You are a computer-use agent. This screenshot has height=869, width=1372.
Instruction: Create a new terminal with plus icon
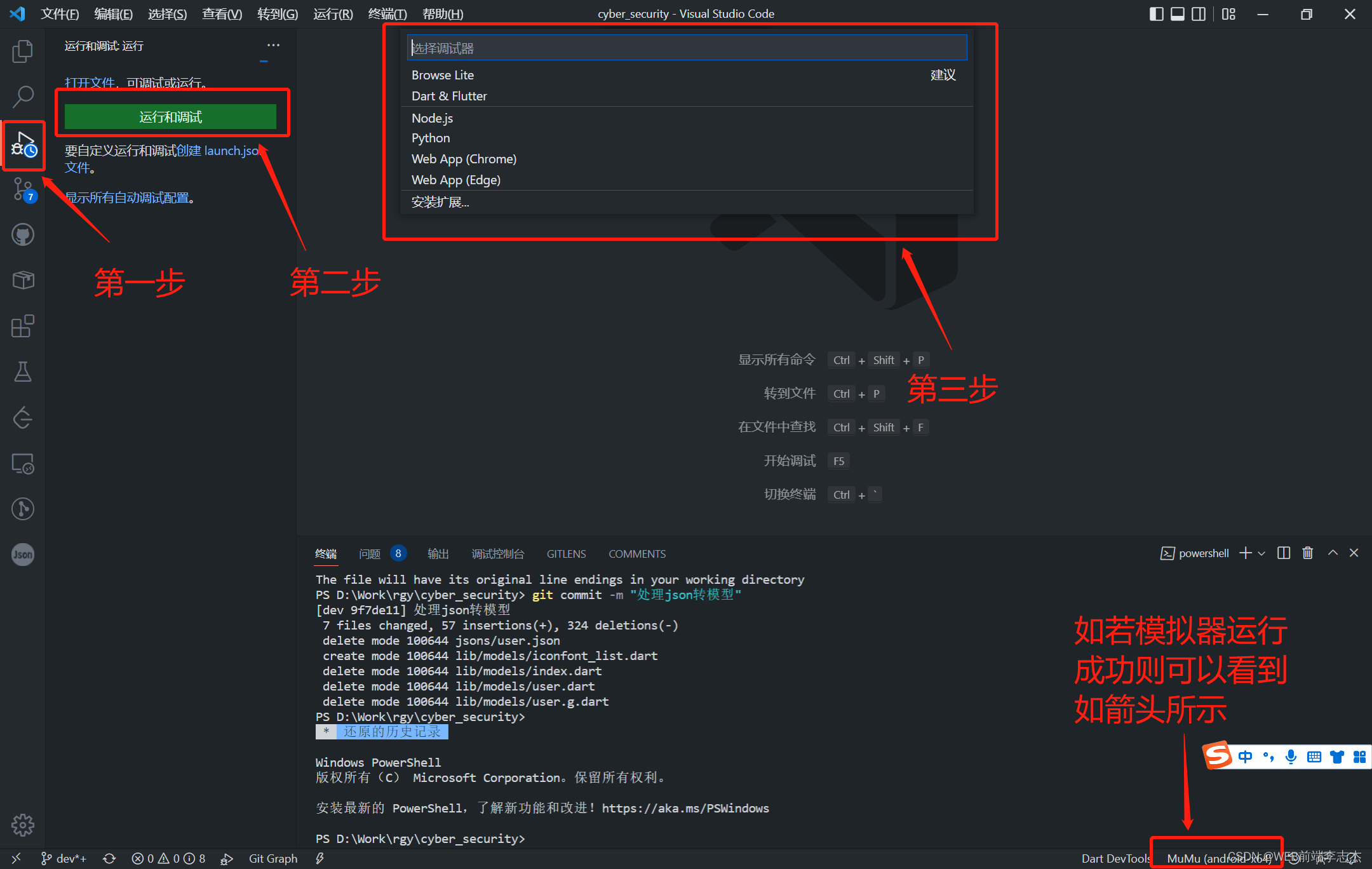1246,553
